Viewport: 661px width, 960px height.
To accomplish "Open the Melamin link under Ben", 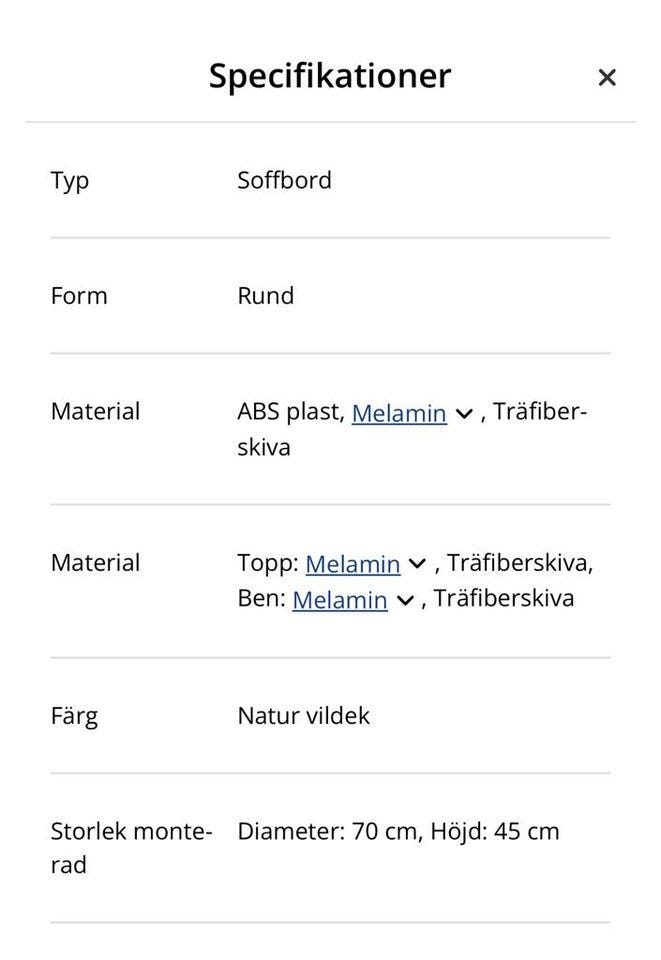I will click(339, 600).
